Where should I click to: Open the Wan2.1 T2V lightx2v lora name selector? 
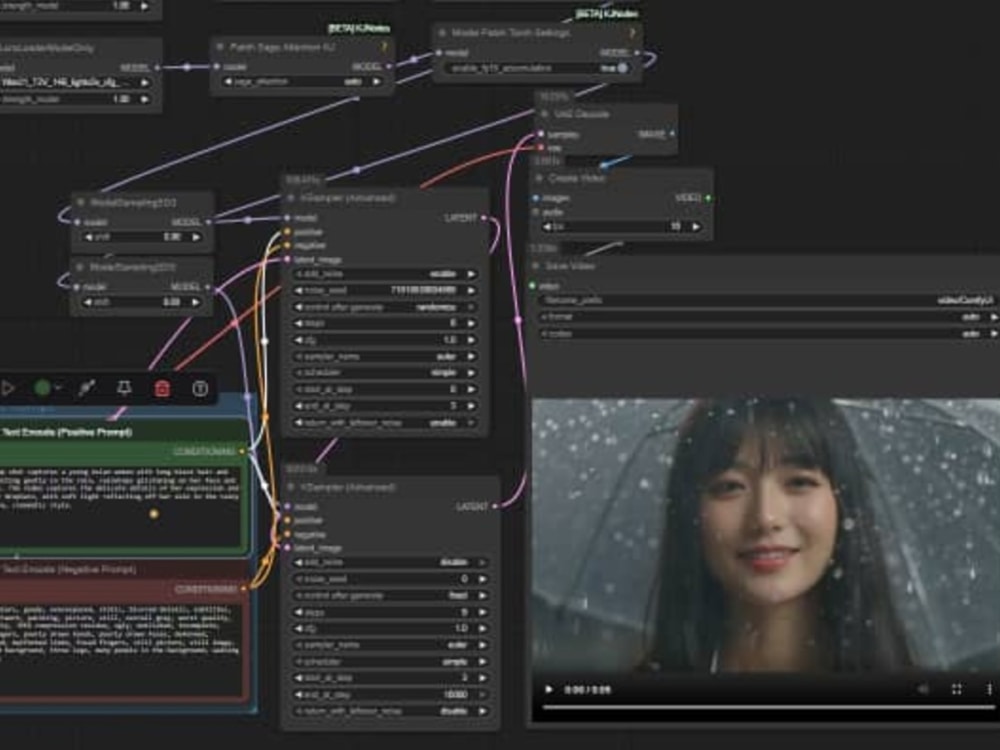coord(75,82)
